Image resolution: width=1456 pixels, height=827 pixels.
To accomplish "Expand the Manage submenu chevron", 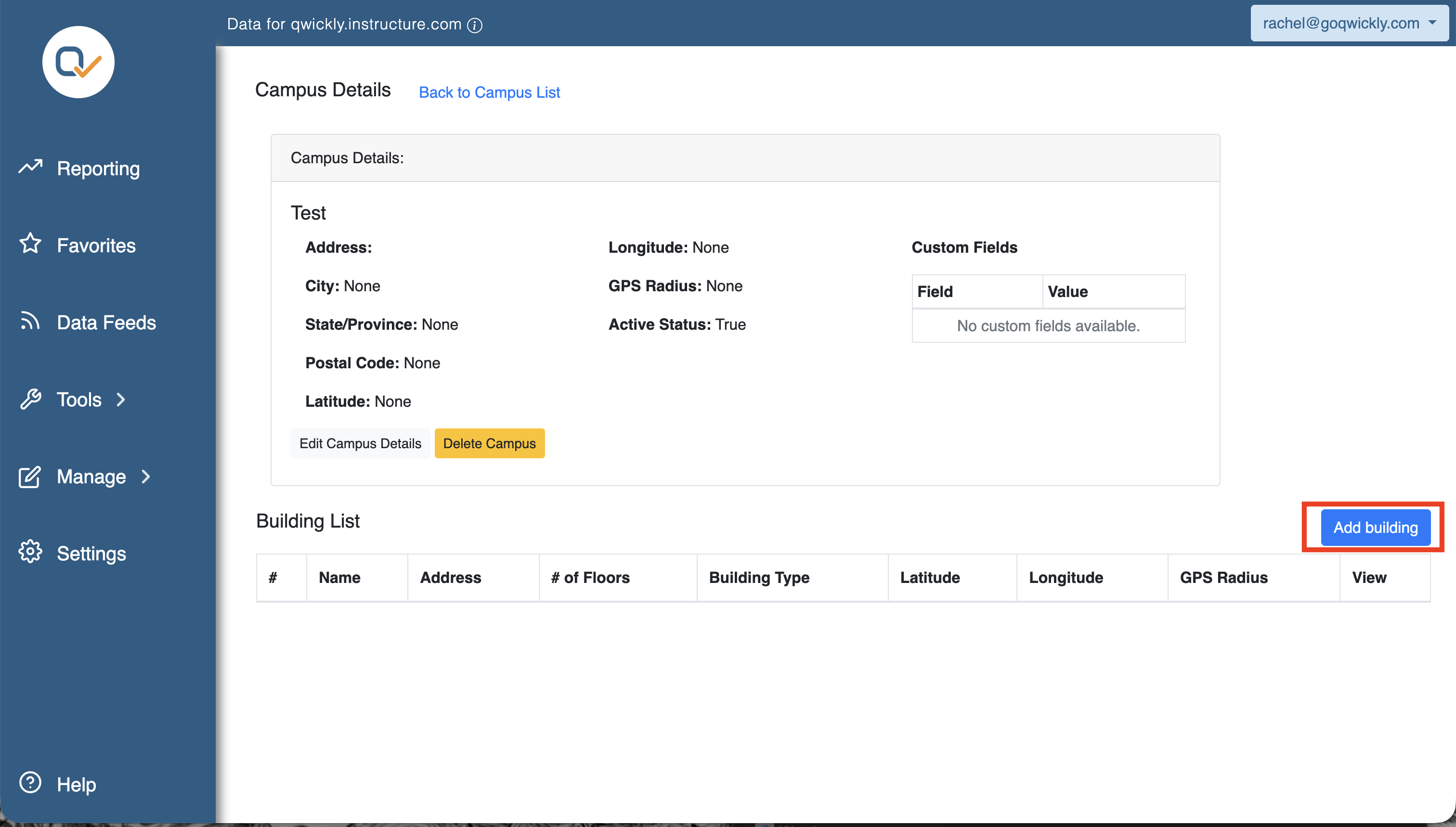I will pos(145,477).
